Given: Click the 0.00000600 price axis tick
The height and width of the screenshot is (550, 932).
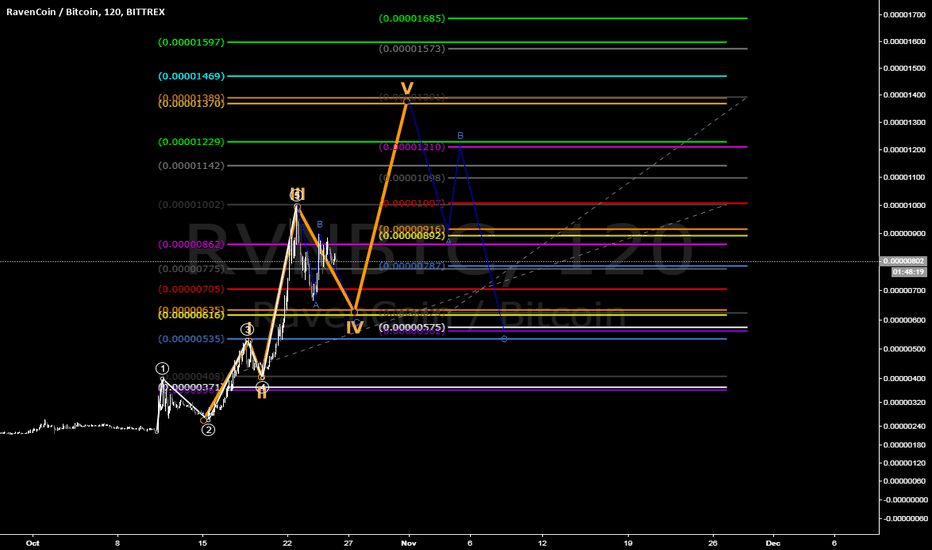Looking at the screenshot, I should click(x=904, y=320).
